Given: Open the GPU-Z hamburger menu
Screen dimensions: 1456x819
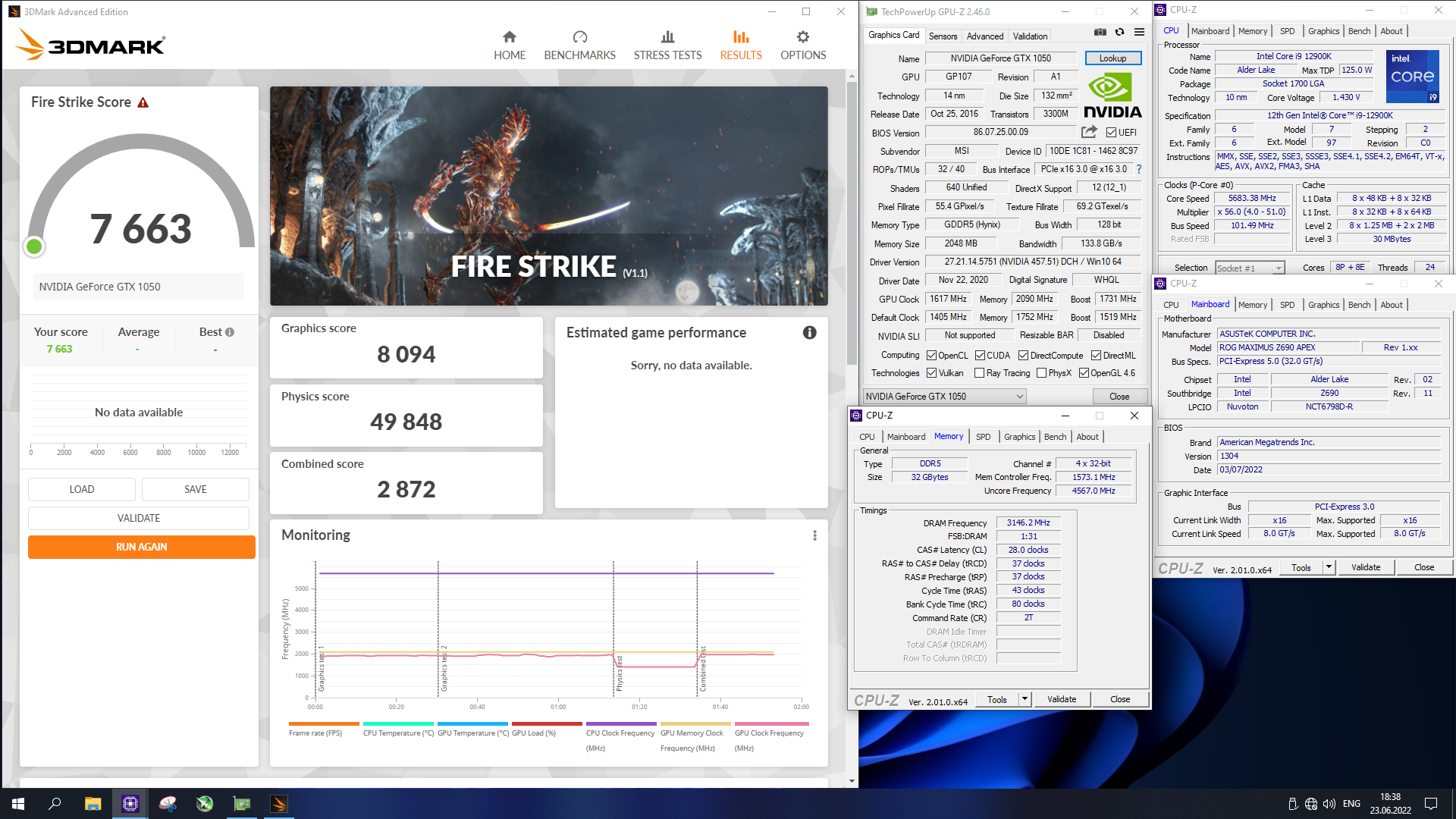Looking at the screenshot, I should (x=1140, y=32).
